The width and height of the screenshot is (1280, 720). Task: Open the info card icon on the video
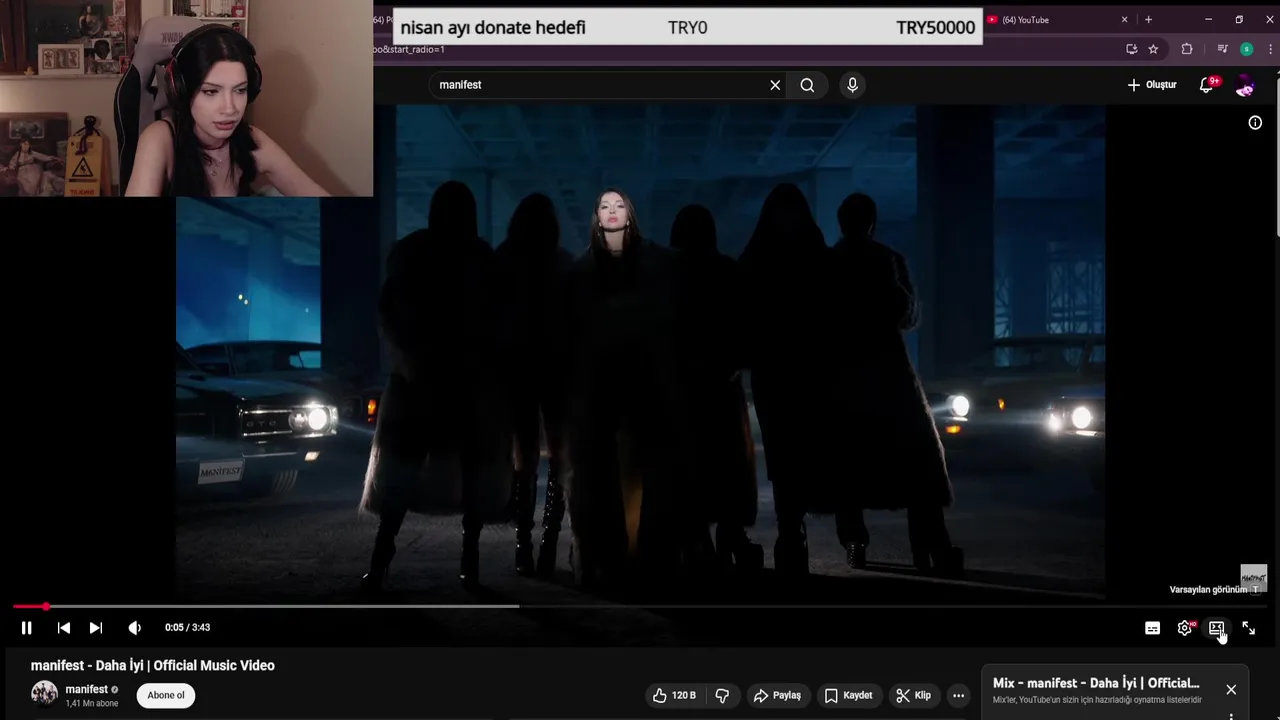pyautogui.click(x=1255, y=123)
